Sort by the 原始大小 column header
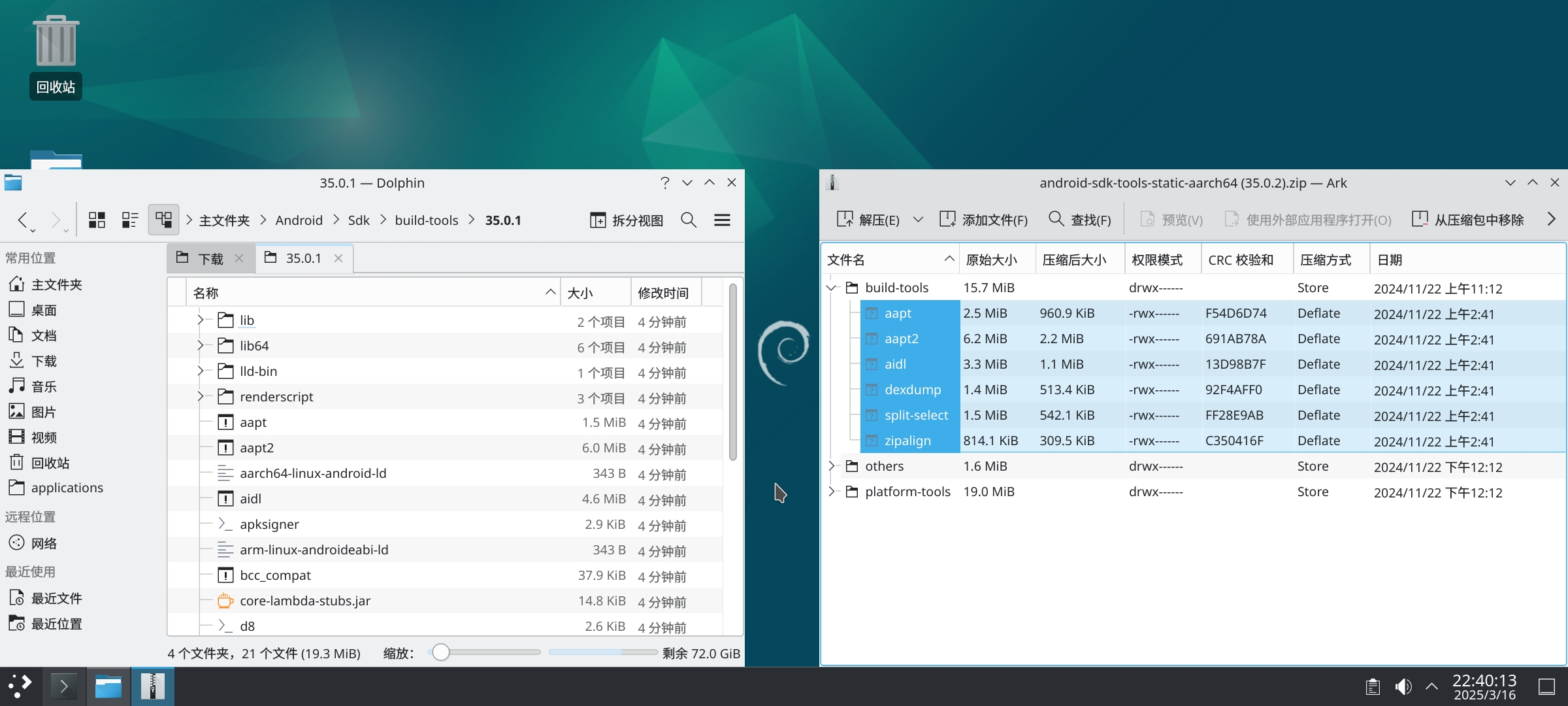The image size is (1568, 706). tap(991, 260)
